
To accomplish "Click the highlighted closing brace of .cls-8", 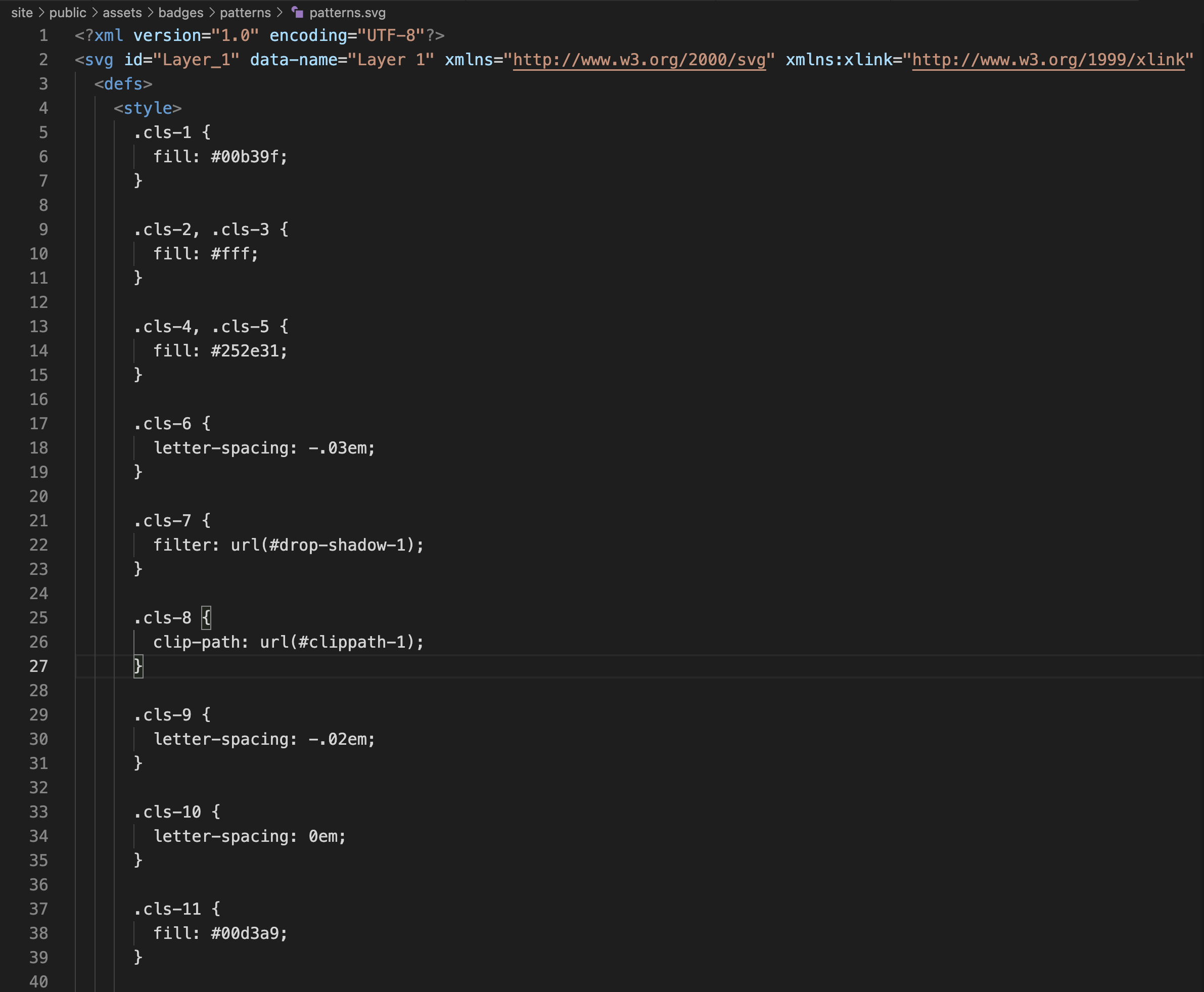I will tap(137, 666).
